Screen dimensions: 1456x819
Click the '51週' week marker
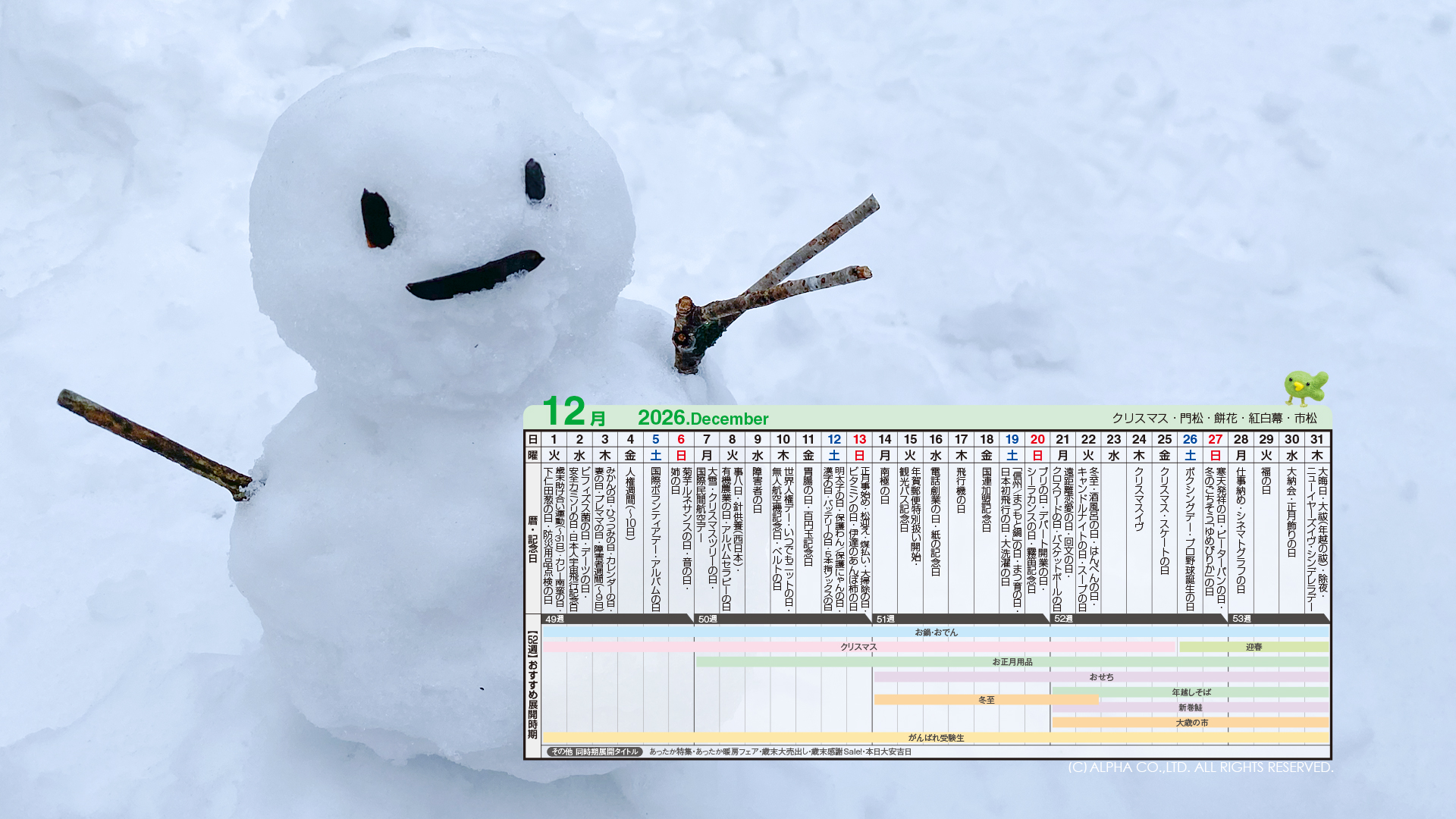pos(886,619)
